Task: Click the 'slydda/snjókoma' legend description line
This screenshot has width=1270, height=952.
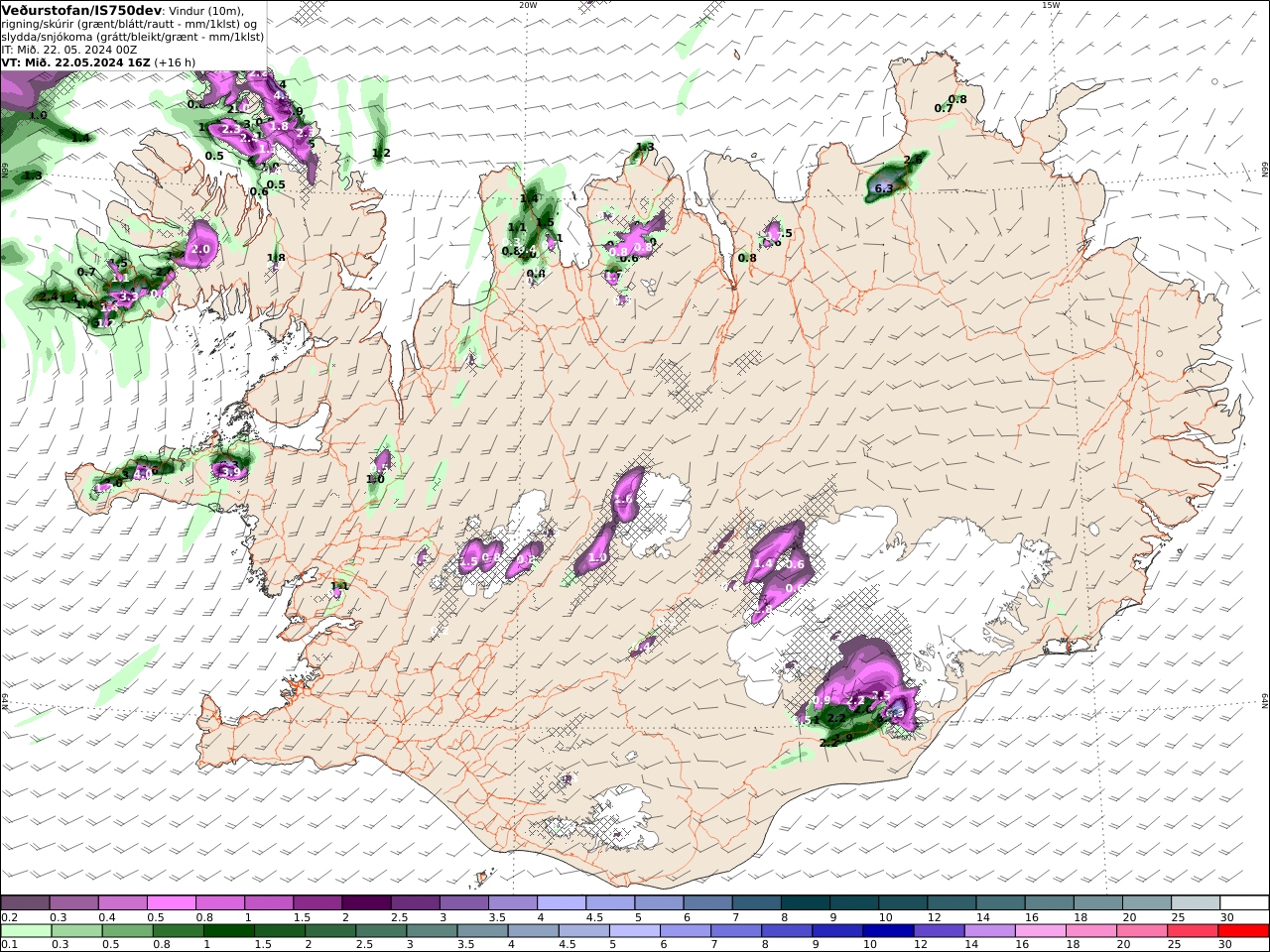Action: (x=133, y=37)
